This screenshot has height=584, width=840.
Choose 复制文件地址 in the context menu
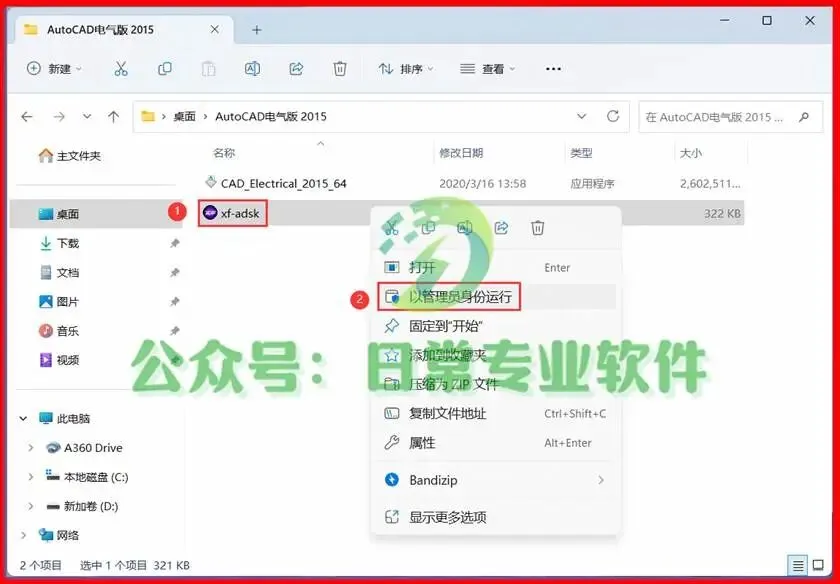(496, 413)
